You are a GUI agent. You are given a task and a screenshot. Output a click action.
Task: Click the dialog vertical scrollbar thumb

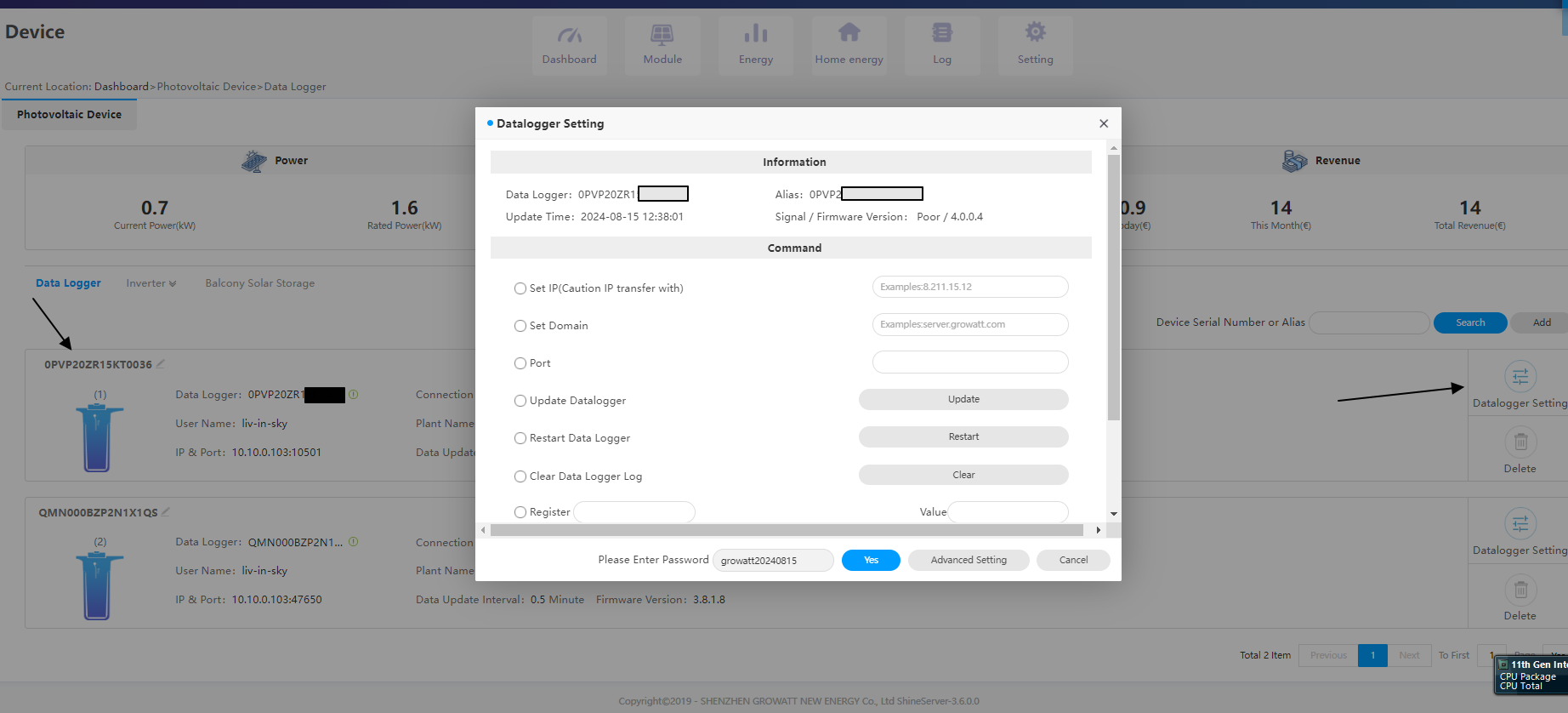pyautogui.click(x=1114, y=288)
